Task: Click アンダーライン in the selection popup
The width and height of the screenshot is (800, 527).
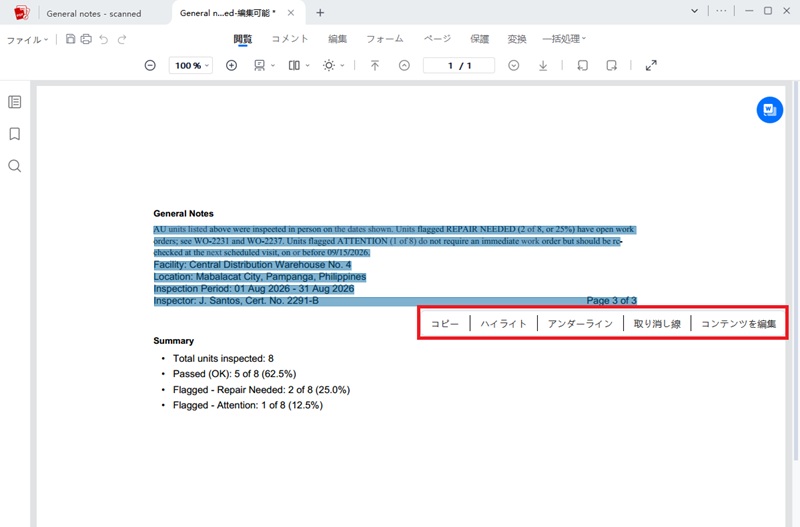Action: [x=580, y=323]
